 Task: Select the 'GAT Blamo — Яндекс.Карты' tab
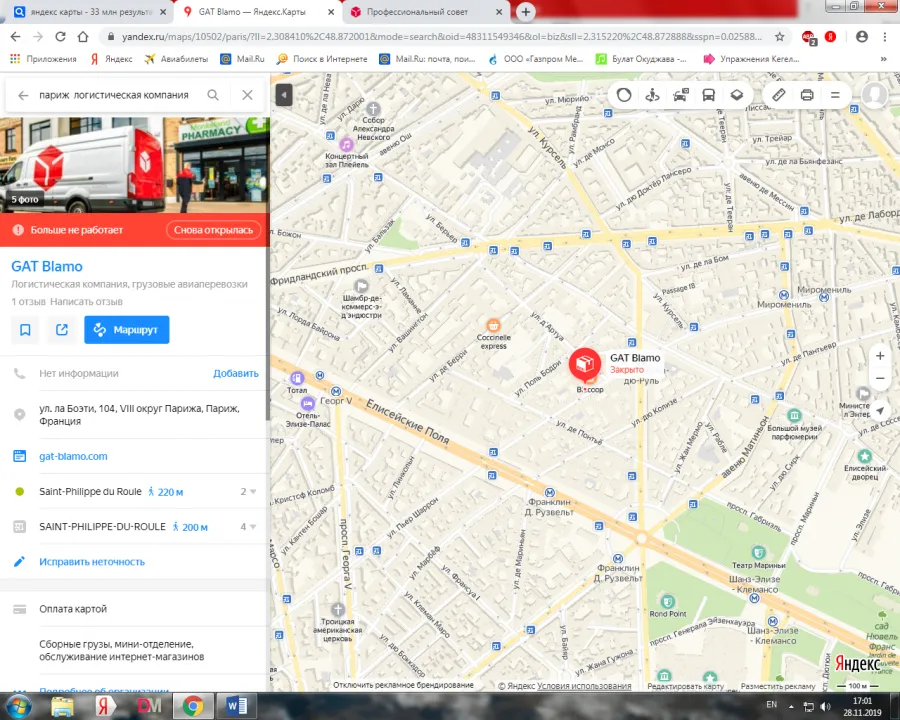tap(258, 11)
